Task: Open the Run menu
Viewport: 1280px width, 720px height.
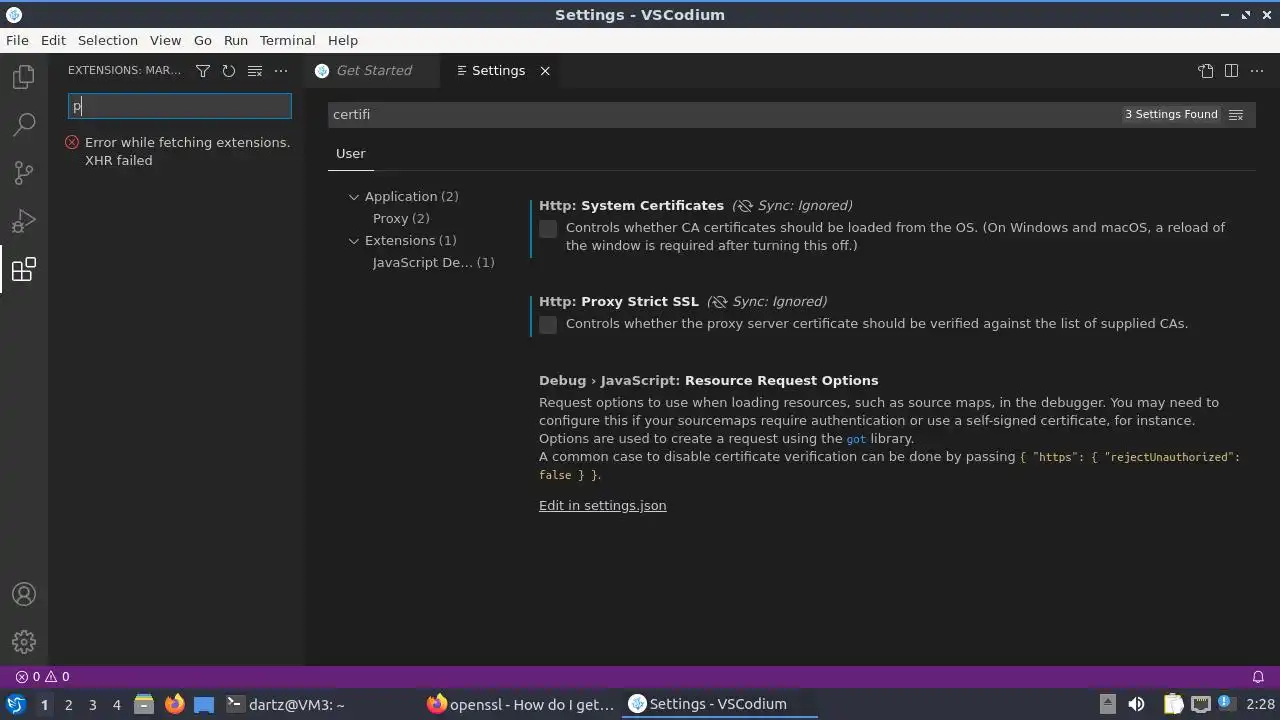Action: (x=236, y=41)
